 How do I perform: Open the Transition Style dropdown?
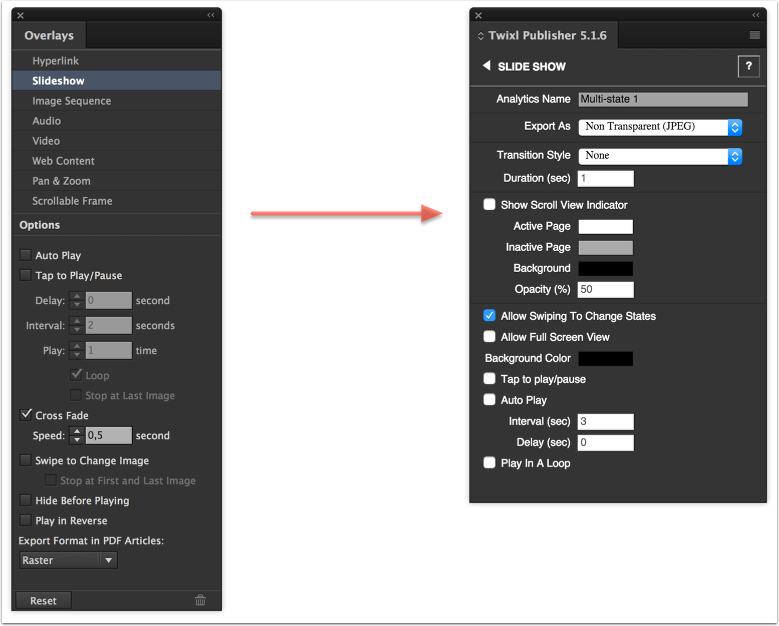click(660, 156)
